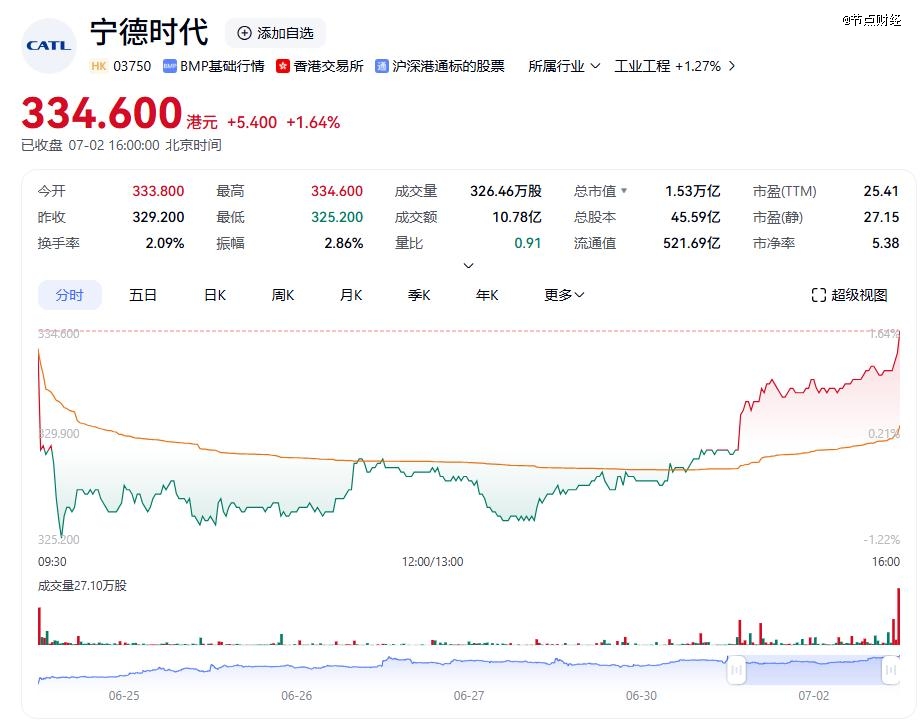The width and height of the screenshot is (920, 725).
Task: Click the 最低 value 325.200
Action: click(x=337, y=217)
